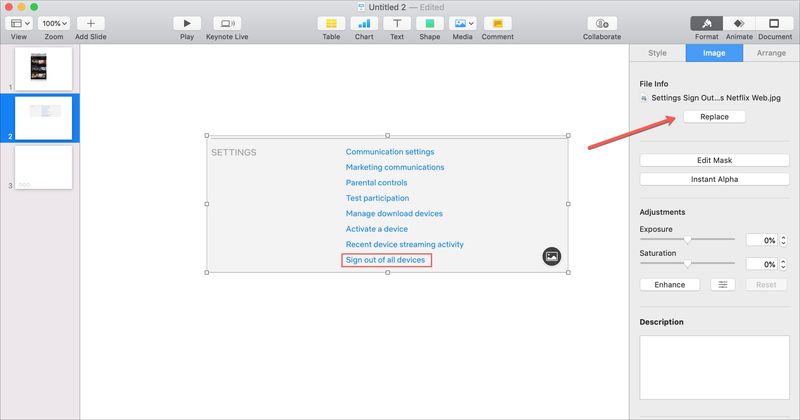Click the 'Communication settings' text in the image
The width and height of the screenshot is (800, 420).
click(390, 152)
